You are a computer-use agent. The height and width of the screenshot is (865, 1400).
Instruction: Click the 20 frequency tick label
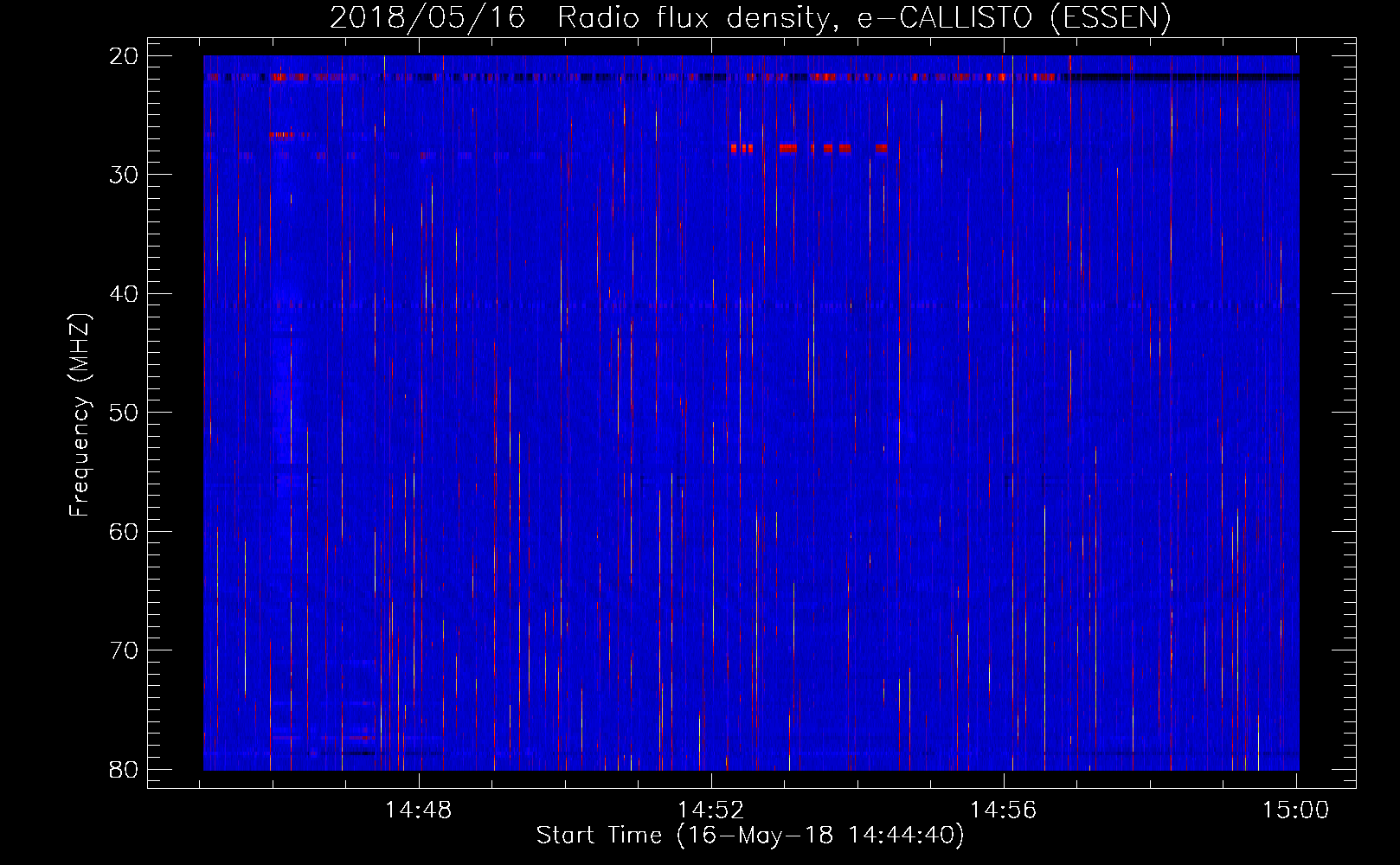coord(124,56)
